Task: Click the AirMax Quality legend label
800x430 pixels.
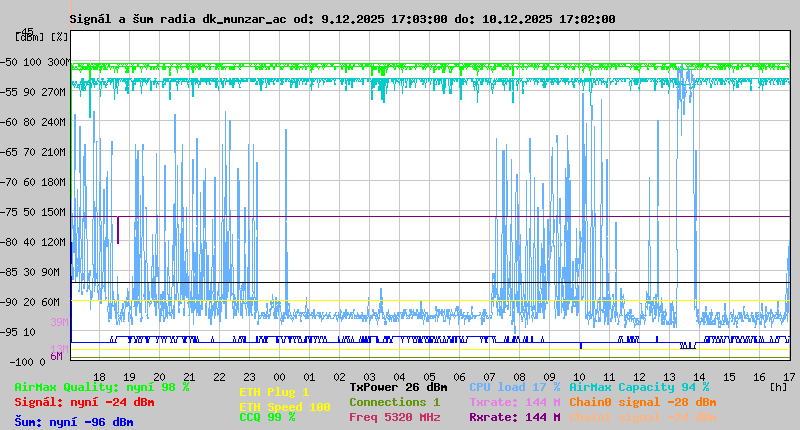Action: (102, 387)
